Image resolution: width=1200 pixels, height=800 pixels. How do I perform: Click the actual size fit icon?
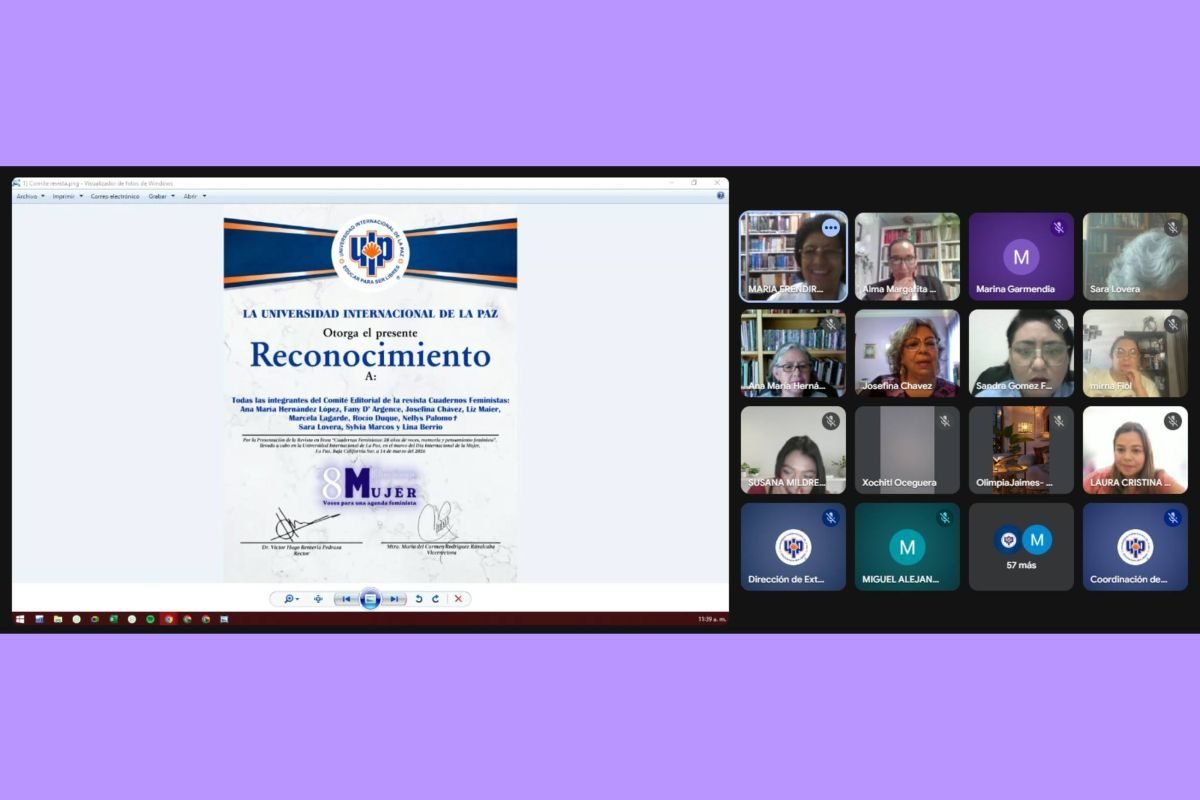coord(318,599)
